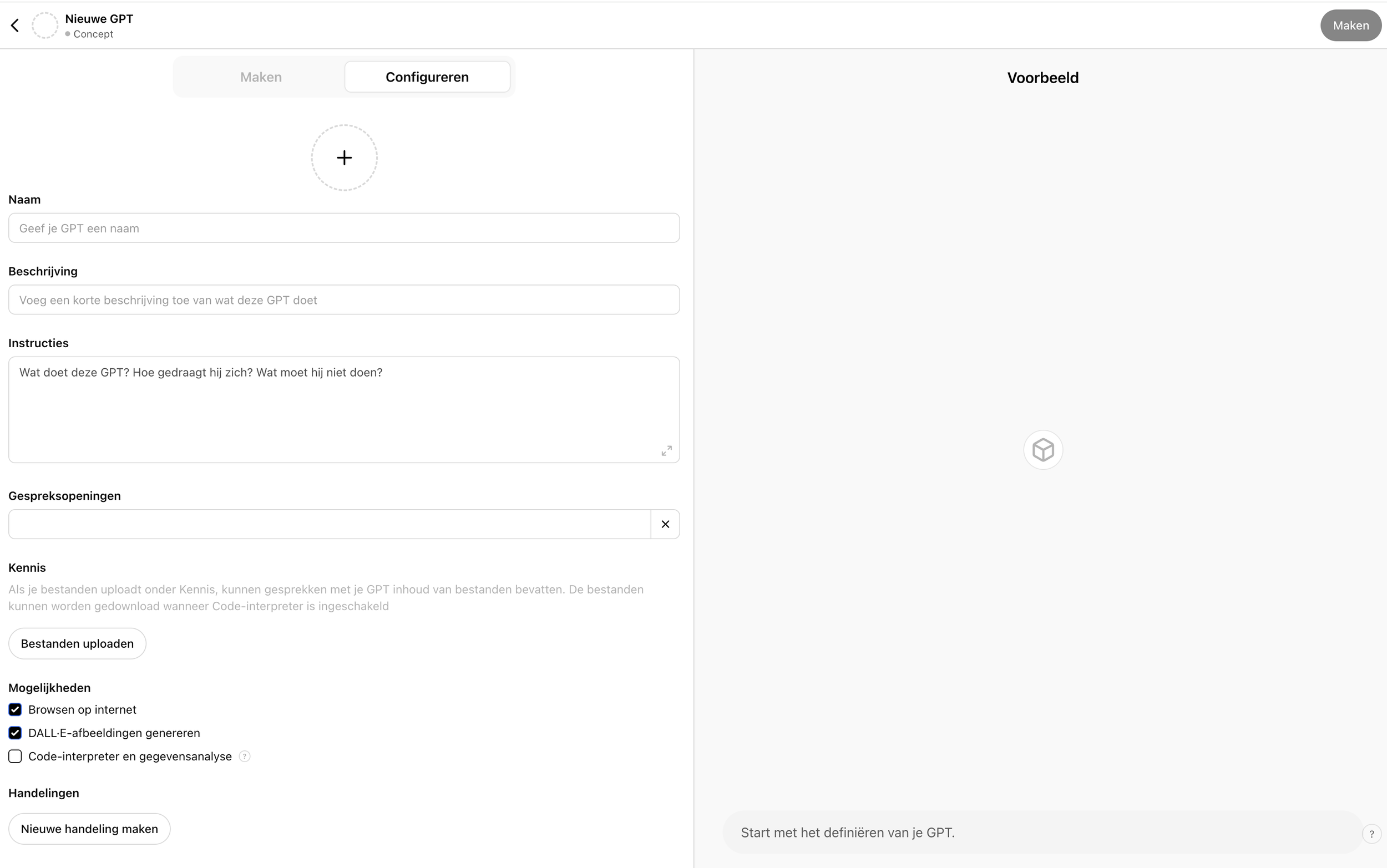Remove the conversation starter with X icon
The width and height of the screenshot is (1387, 868).
665,524
